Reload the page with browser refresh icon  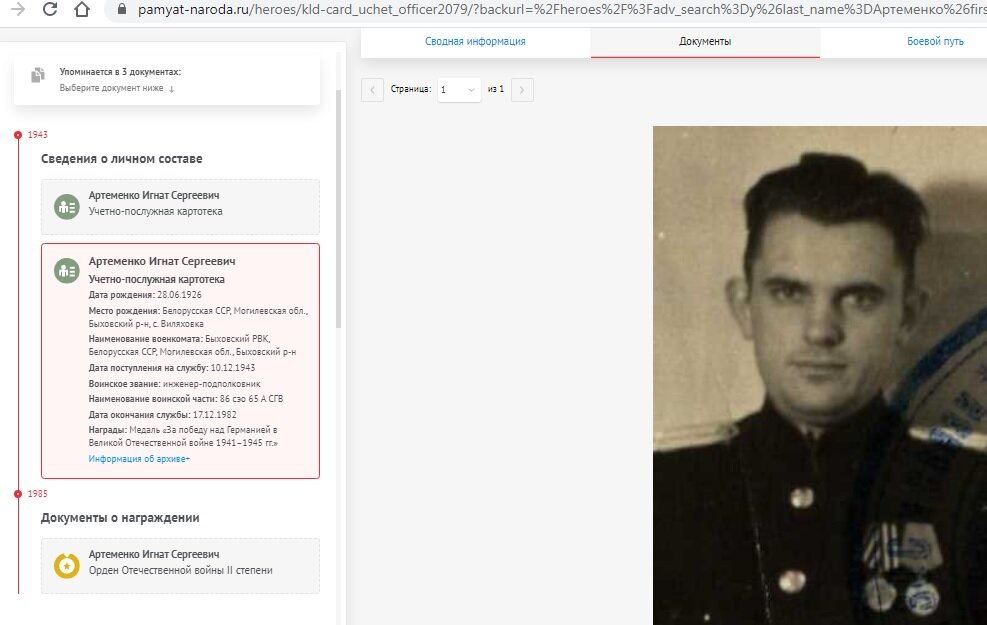(50, 9)
